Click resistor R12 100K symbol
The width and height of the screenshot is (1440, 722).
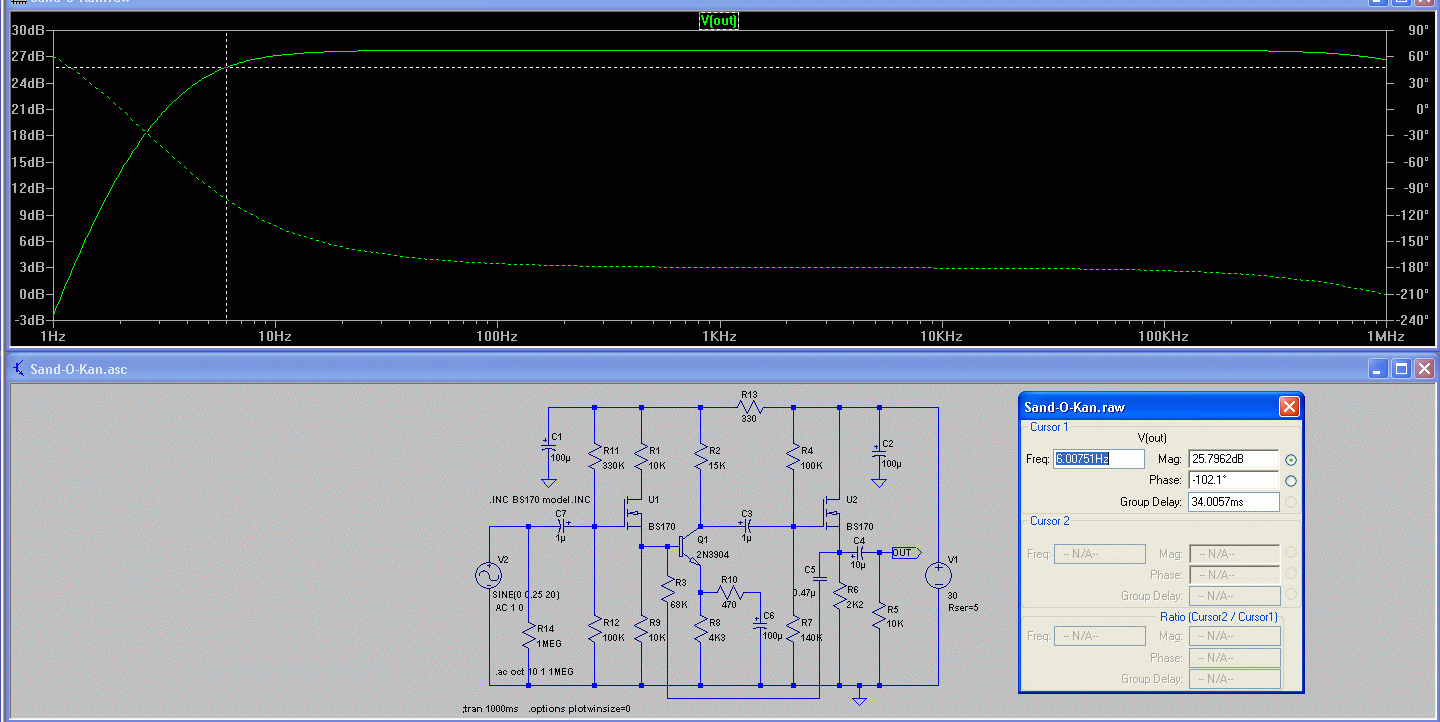point(594,628)
